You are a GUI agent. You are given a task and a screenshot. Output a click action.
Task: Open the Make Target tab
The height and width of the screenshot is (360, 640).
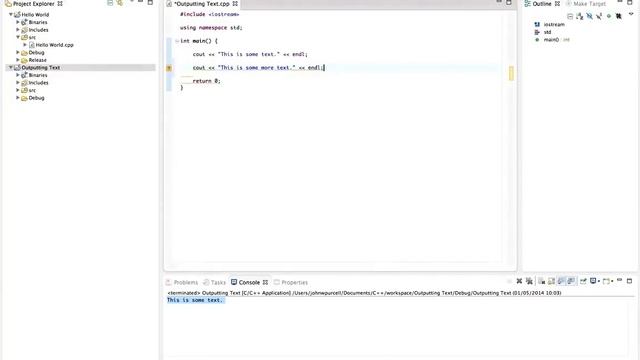[589, 4]
